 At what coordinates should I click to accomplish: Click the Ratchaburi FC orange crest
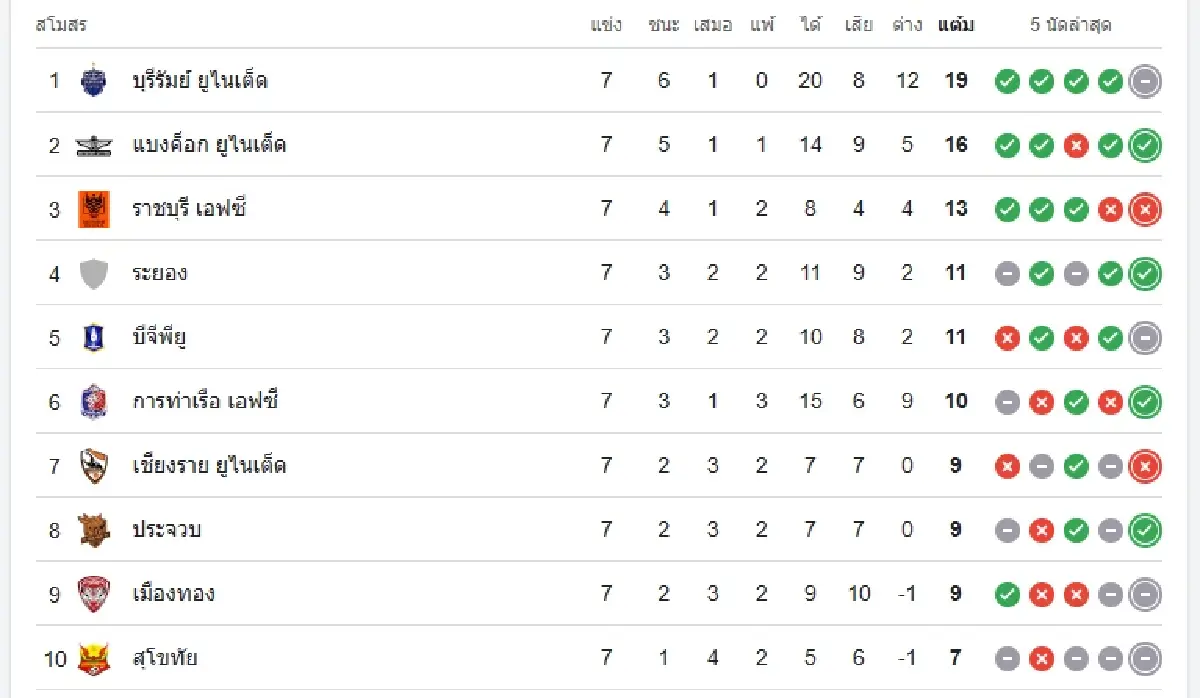(93, 209)
